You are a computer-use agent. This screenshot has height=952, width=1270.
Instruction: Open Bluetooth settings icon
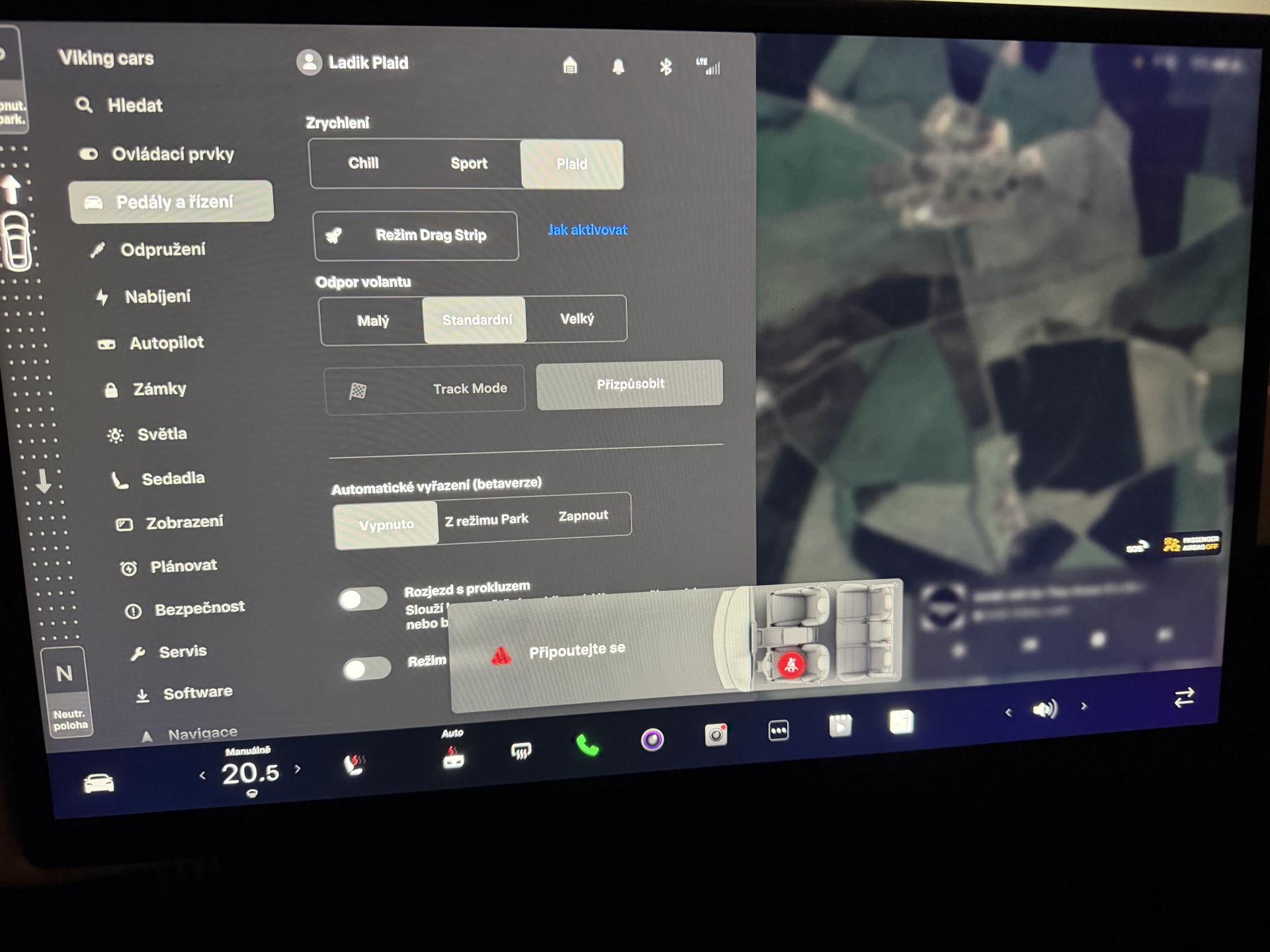665,67
